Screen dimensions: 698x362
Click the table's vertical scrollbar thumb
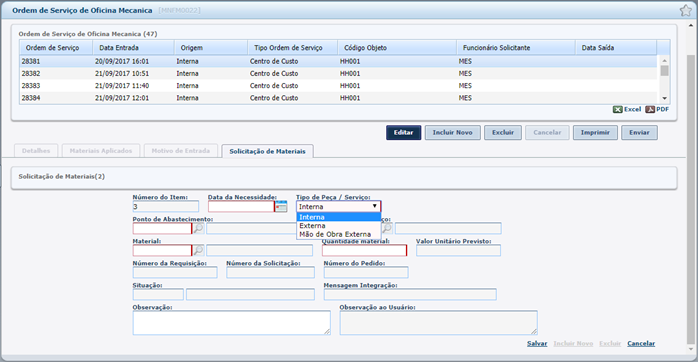pyautogui.click(x=664, y=71)
